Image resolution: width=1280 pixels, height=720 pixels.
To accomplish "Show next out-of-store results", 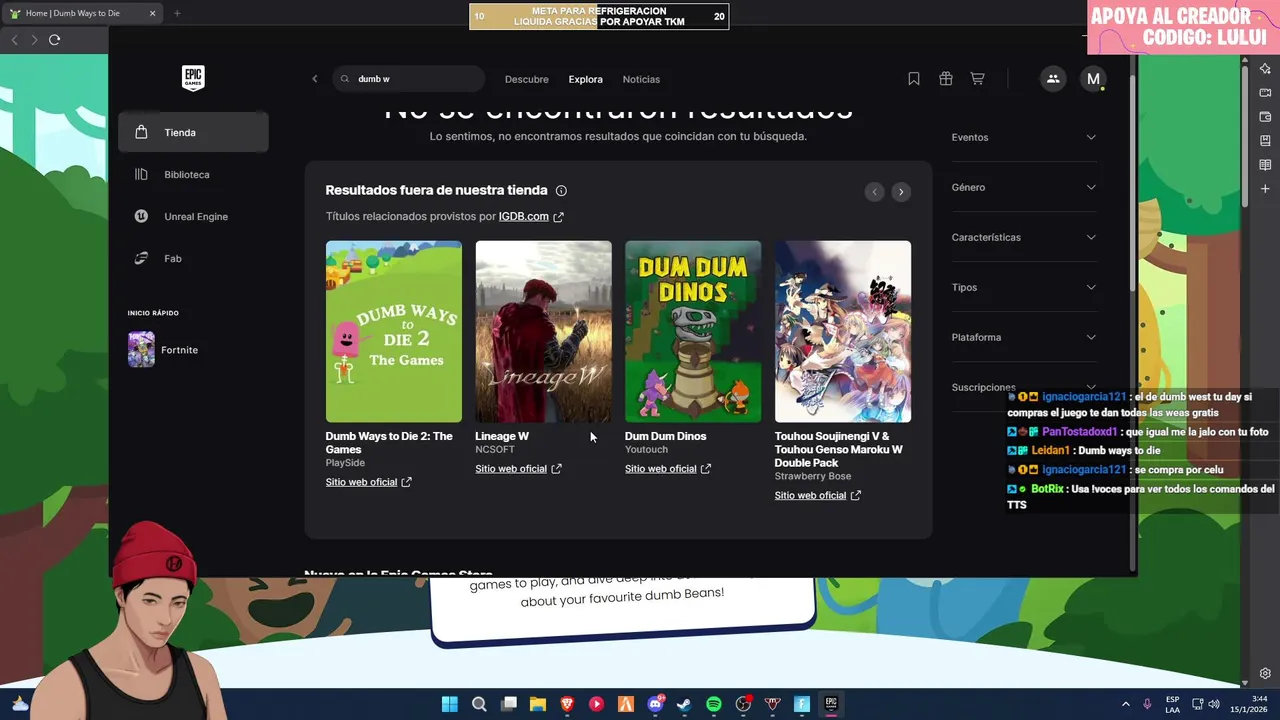I will coord(901,192).
